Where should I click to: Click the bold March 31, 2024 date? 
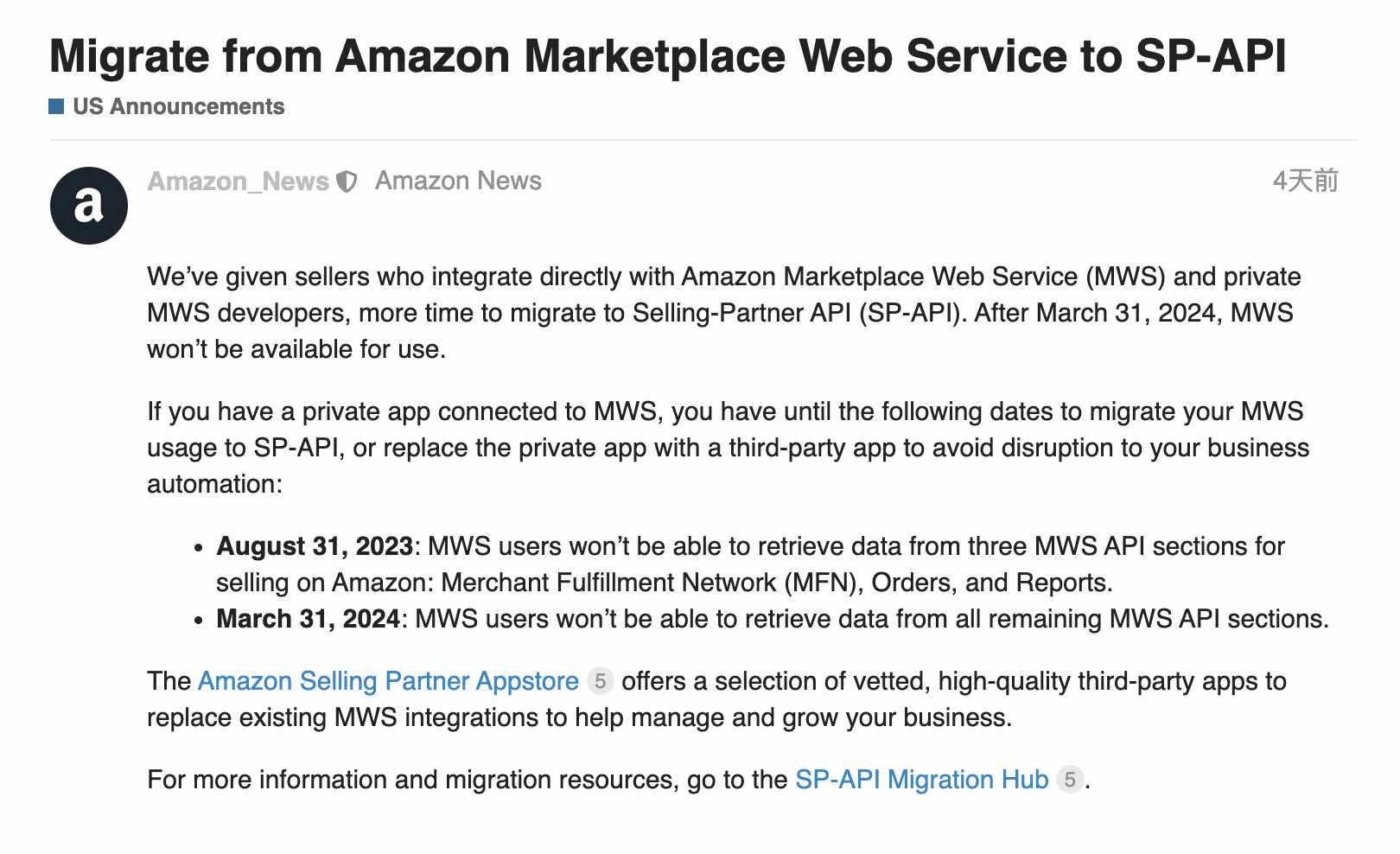pyautogui.click(x=309, y=619)
